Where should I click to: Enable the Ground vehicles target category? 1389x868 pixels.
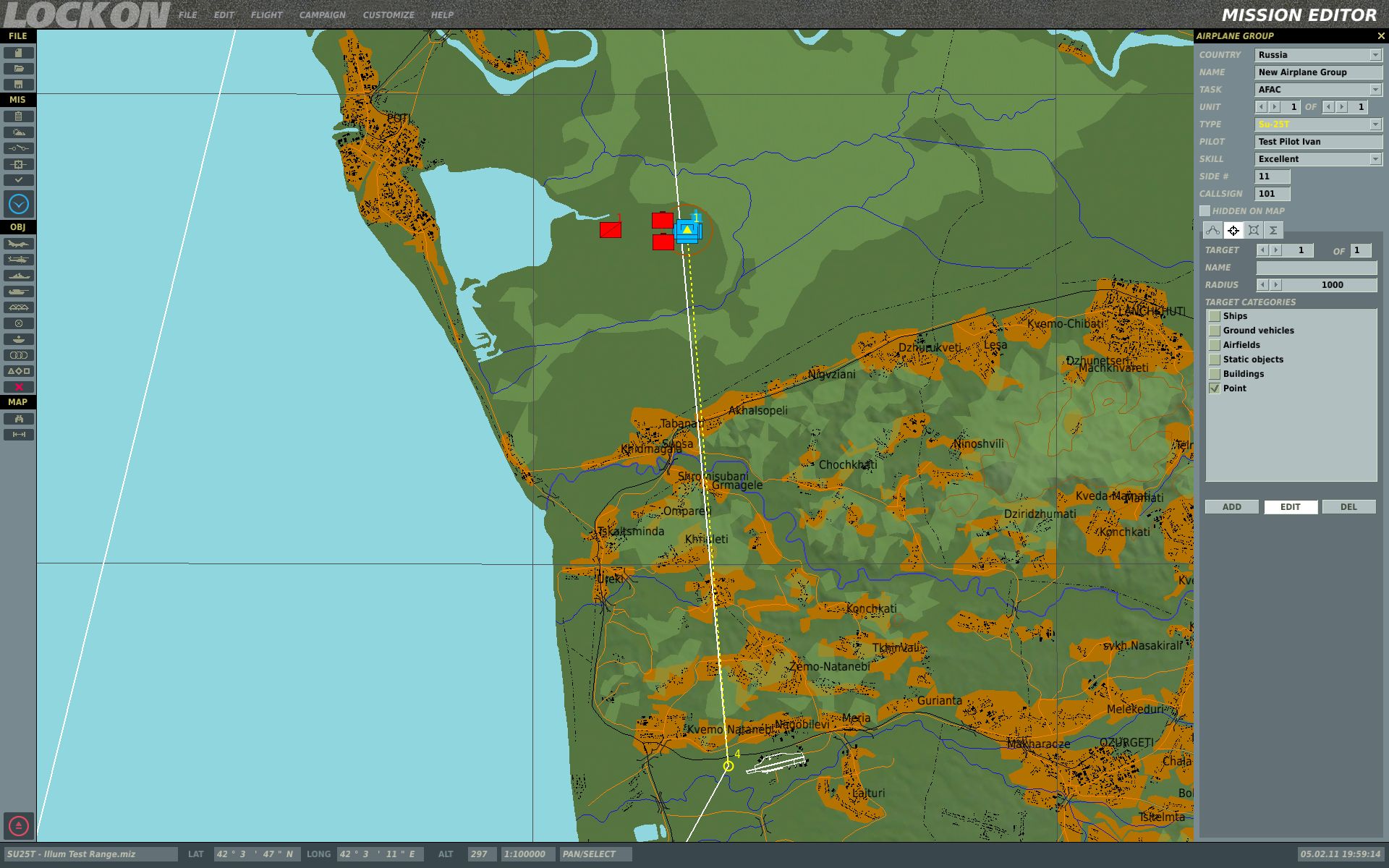coord(1215,331)
